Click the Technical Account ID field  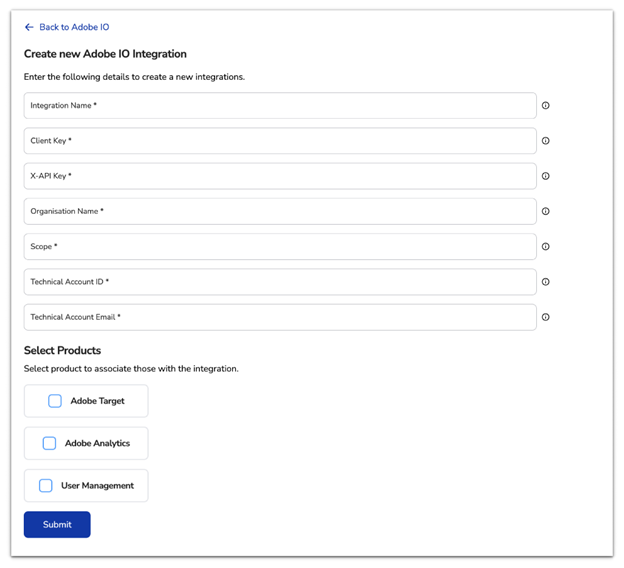pyautogui.click(x=280, y=282)
